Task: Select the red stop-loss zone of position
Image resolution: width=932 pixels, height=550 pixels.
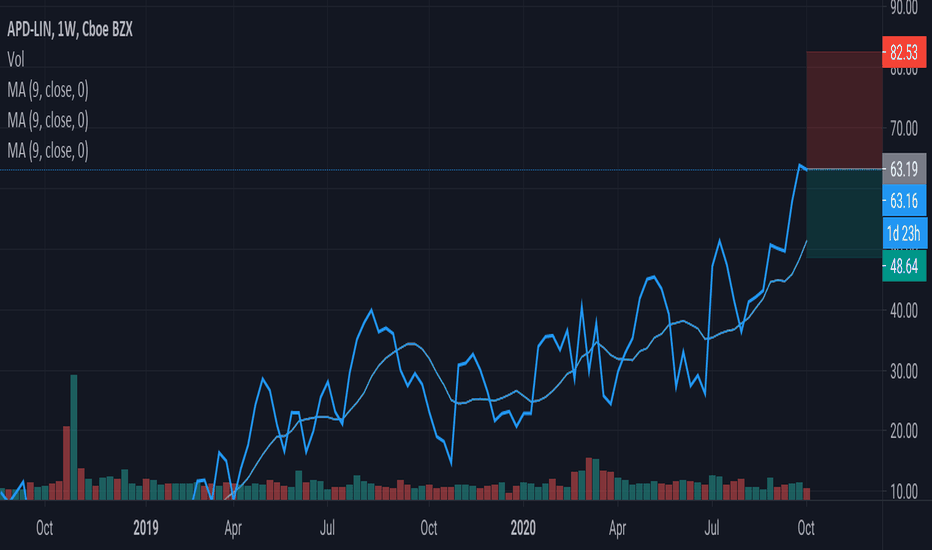Action: 844,110
